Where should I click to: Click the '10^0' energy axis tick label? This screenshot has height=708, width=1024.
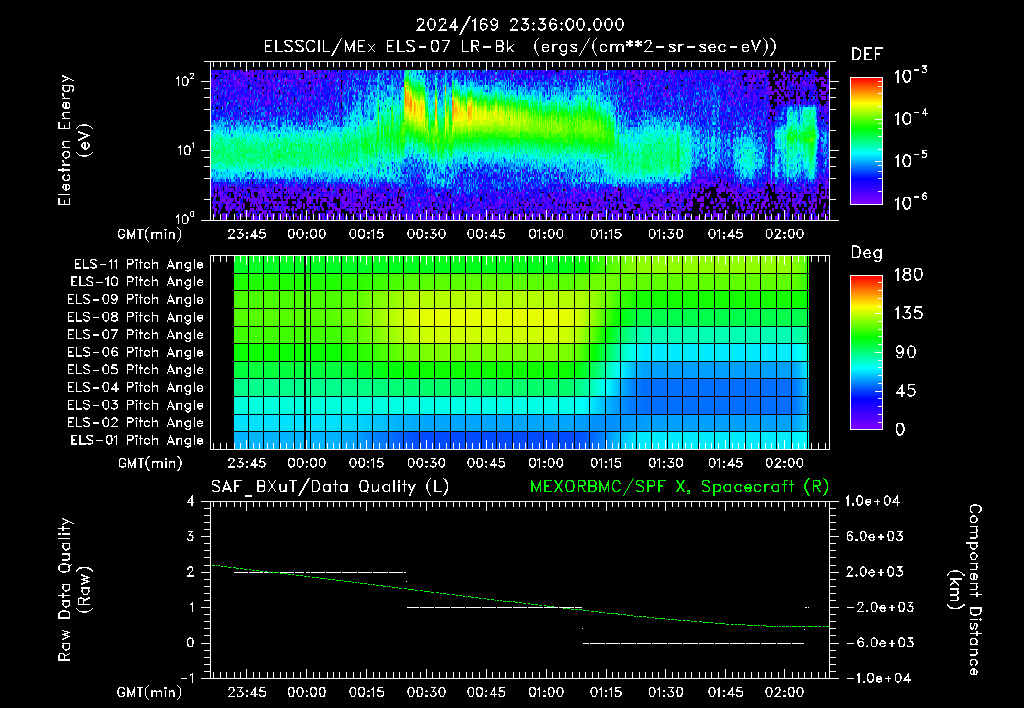click(185, 217)
